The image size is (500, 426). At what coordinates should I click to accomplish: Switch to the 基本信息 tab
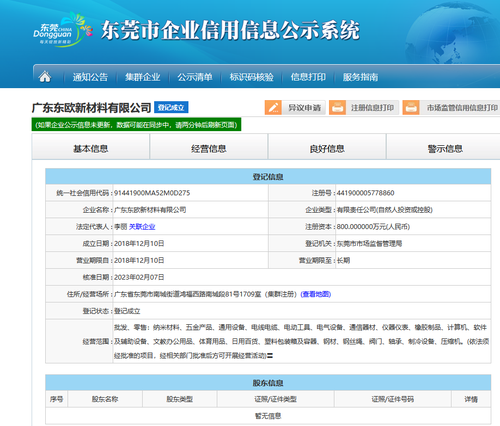point(91,148)
